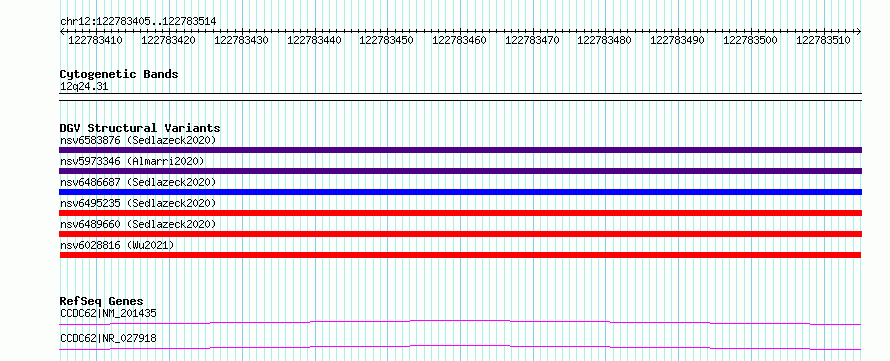Click the magenta line for CCDC62|NR_027918
Screen dimensions: 890x361
pyautogui.click(x=460, y=347)
